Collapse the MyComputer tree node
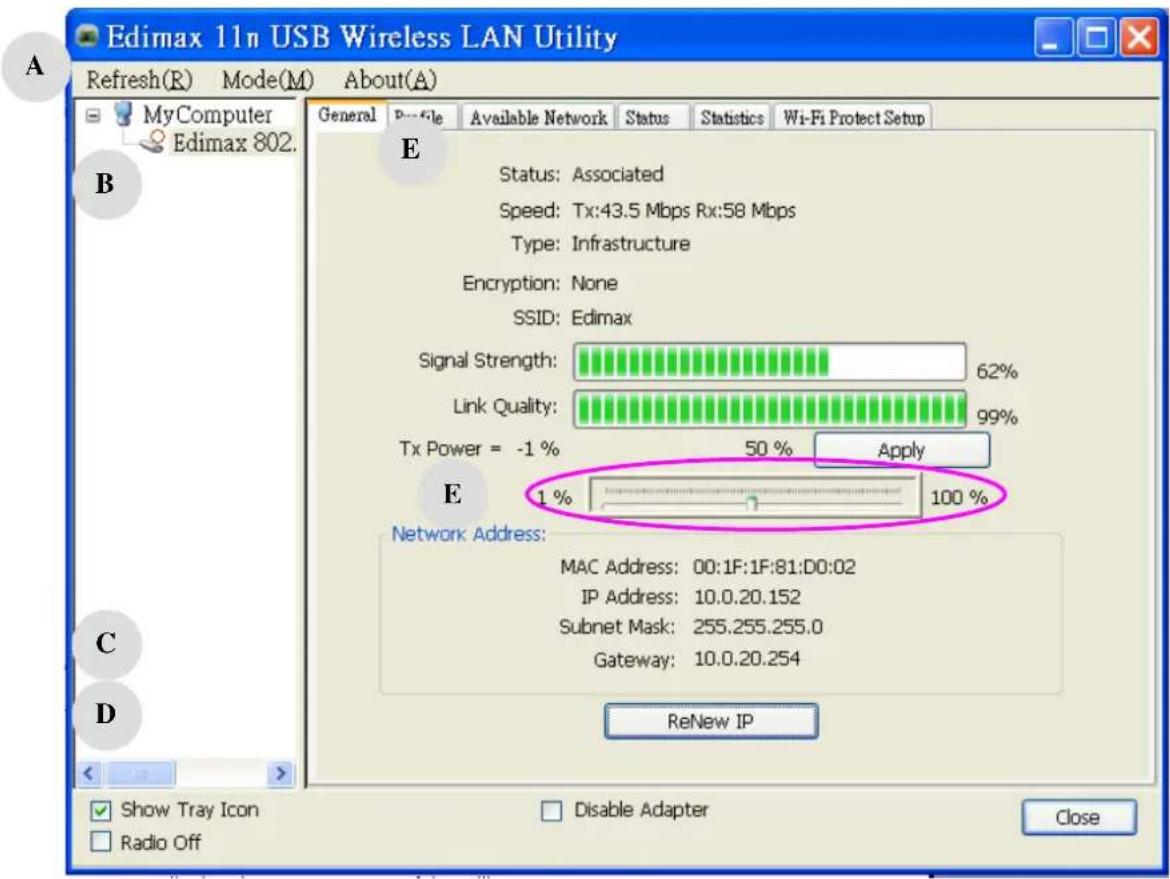 pyautogui.click(x=93, y=116)
